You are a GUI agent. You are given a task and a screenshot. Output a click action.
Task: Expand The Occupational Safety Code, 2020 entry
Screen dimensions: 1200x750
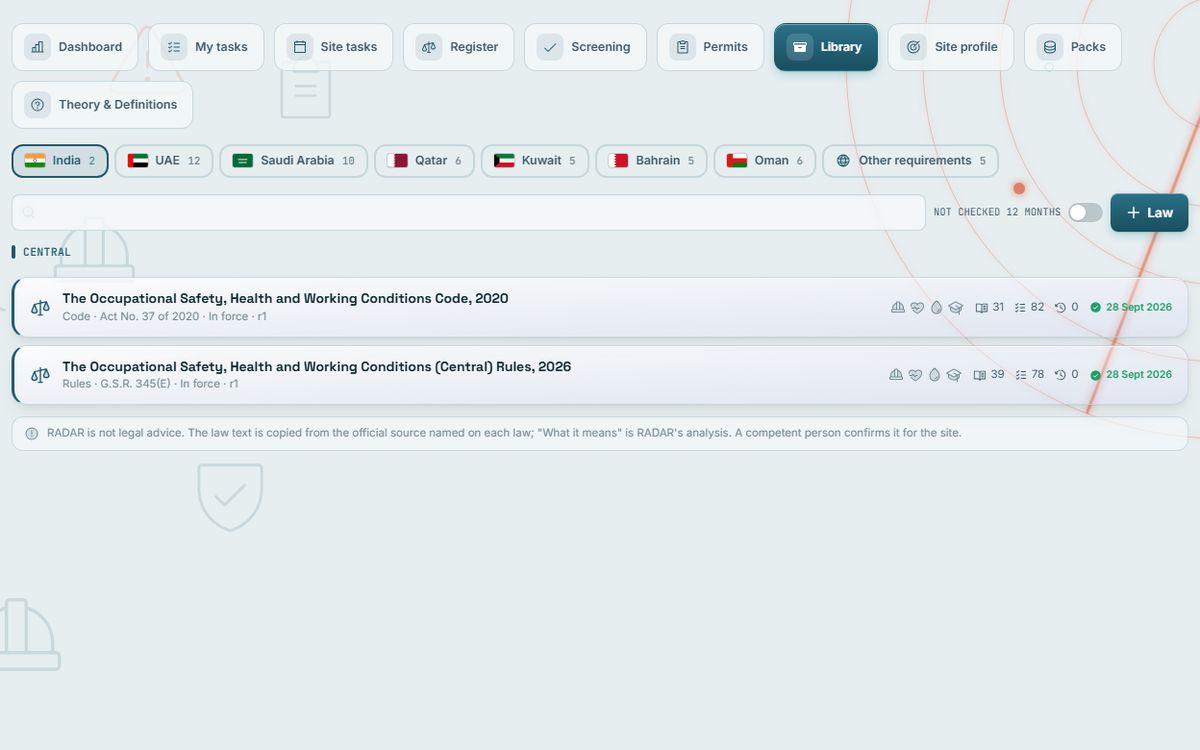(x=600, y=307)
